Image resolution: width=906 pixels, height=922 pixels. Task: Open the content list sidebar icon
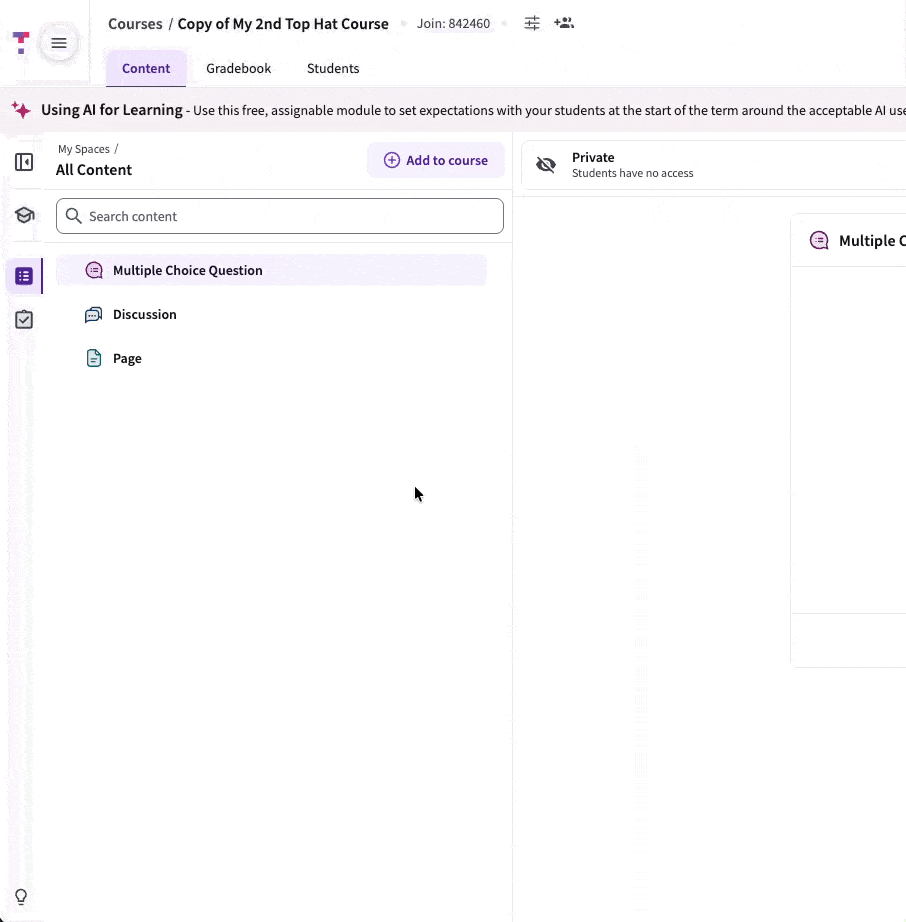click(x=23, y=275)
